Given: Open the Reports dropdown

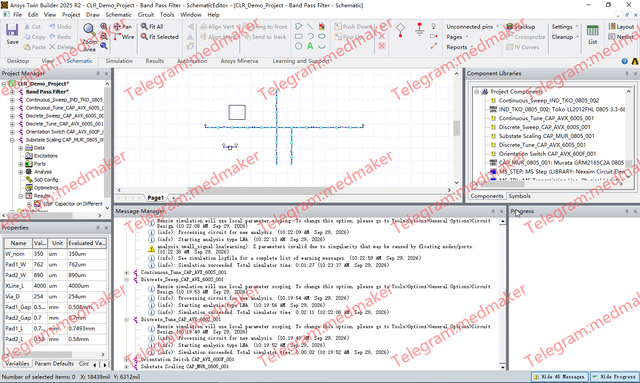Looking at the screenshot, I should (460, 47).
